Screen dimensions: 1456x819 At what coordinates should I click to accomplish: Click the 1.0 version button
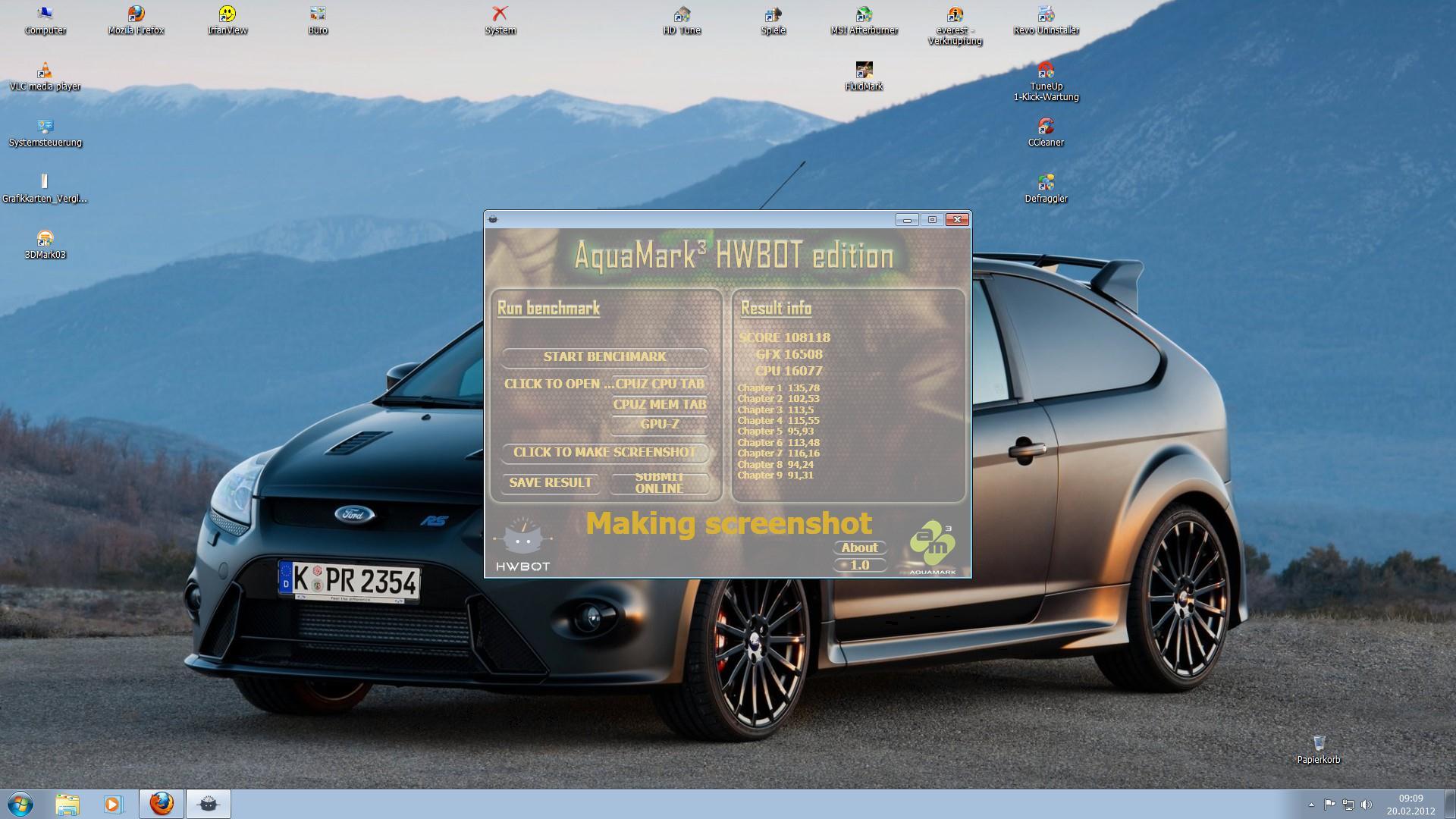tap(859, 565)
